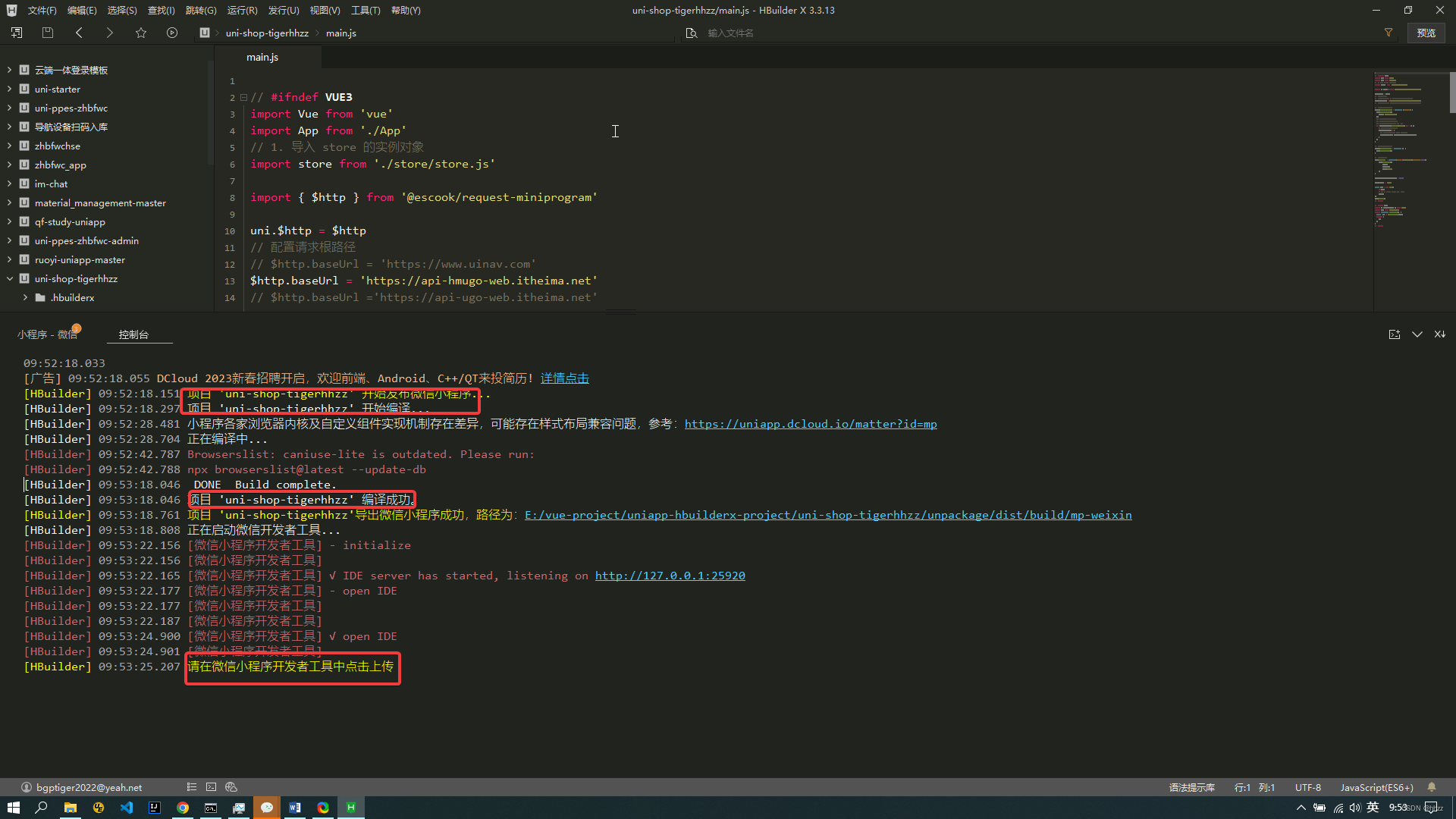The image size is (1456, 819).
Task: Click the code minimap on the right
Action: pyautogui.click(x=1410, y=152)
